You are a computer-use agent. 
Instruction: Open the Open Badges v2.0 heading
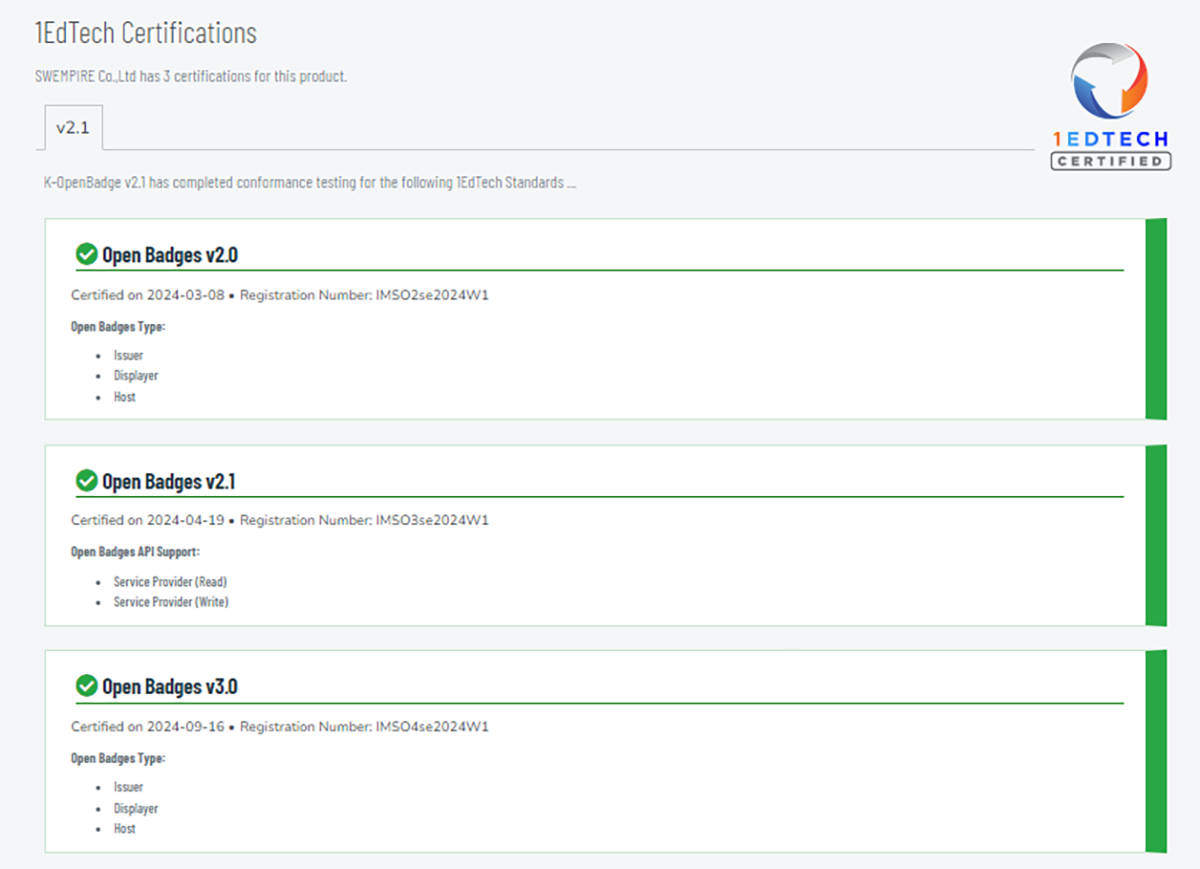[x=170, y=255]
